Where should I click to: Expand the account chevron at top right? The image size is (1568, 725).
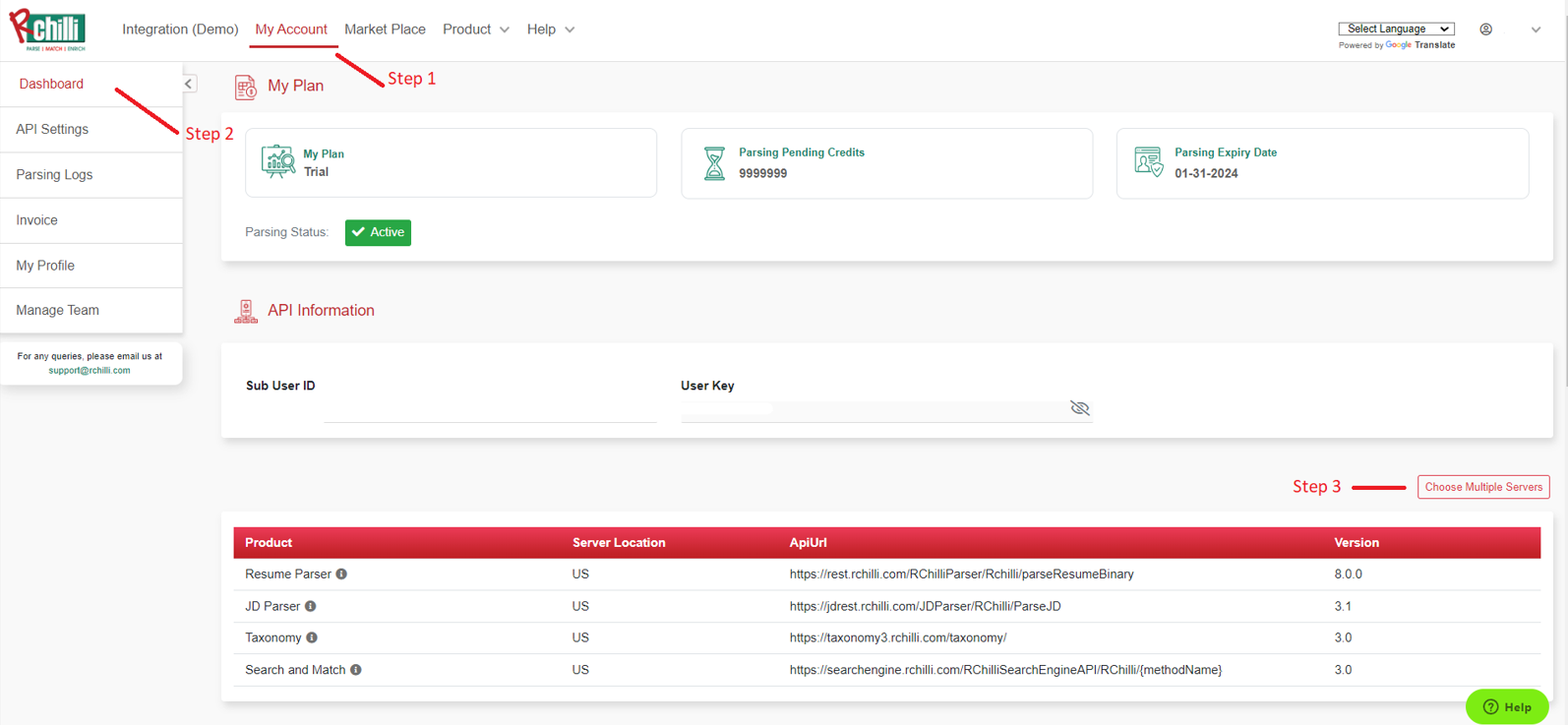point(1536,30)
